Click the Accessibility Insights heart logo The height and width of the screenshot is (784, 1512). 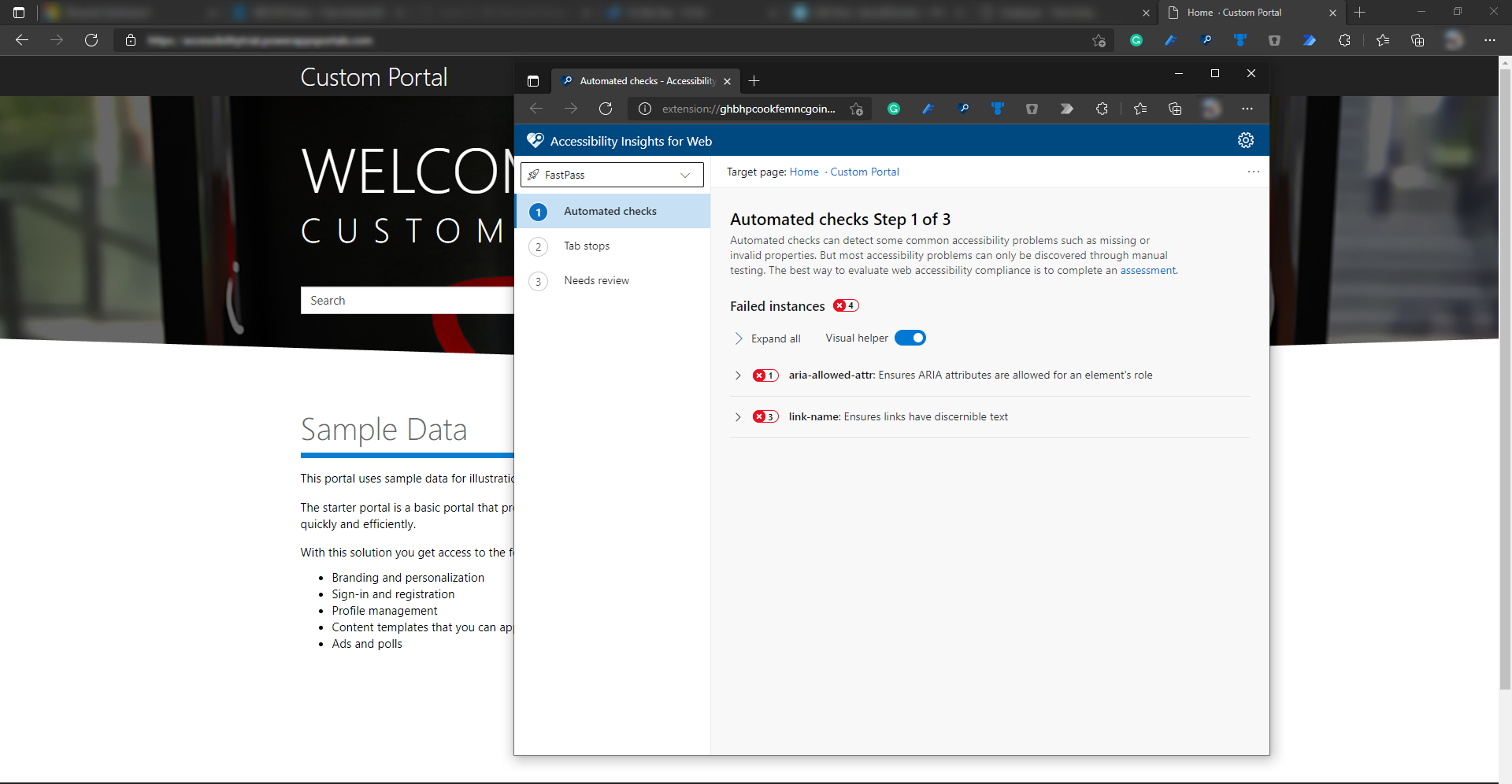click(535, 141)
